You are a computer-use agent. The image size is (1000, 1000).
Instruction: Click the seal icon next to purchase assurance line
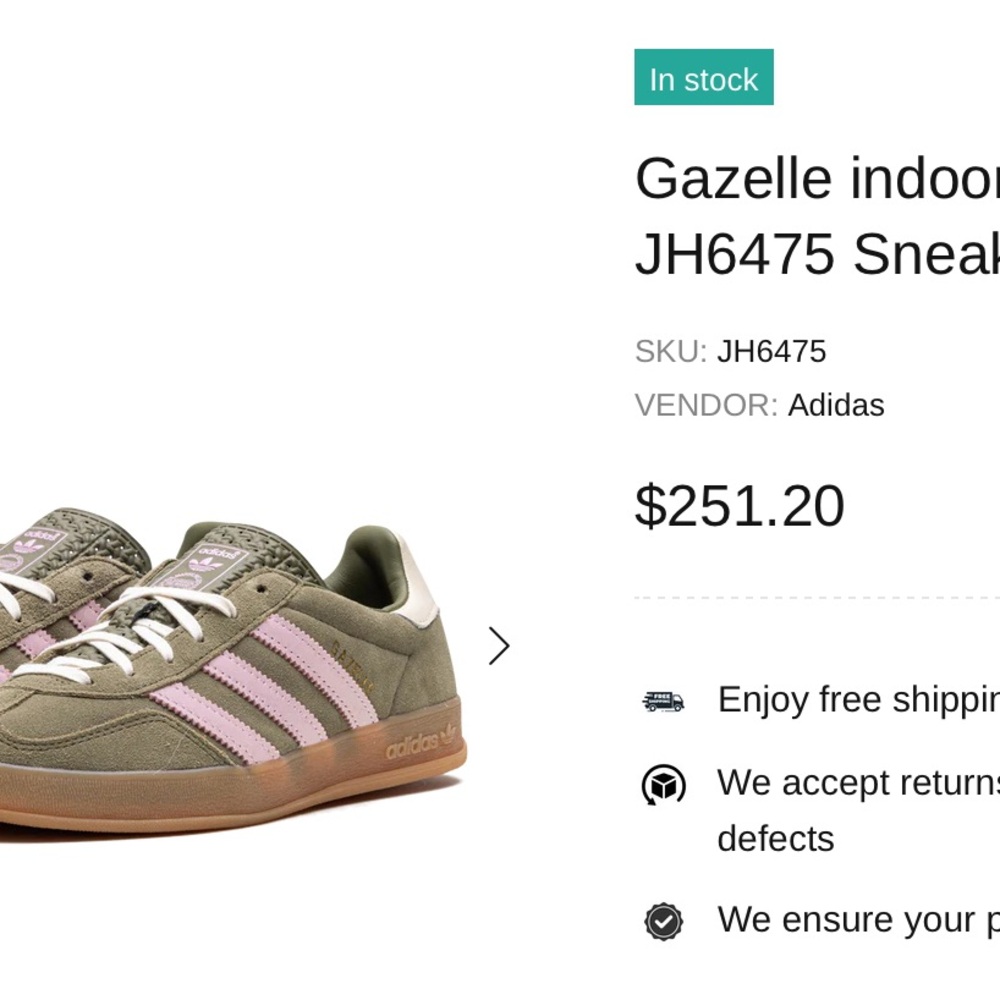point(663,919)
